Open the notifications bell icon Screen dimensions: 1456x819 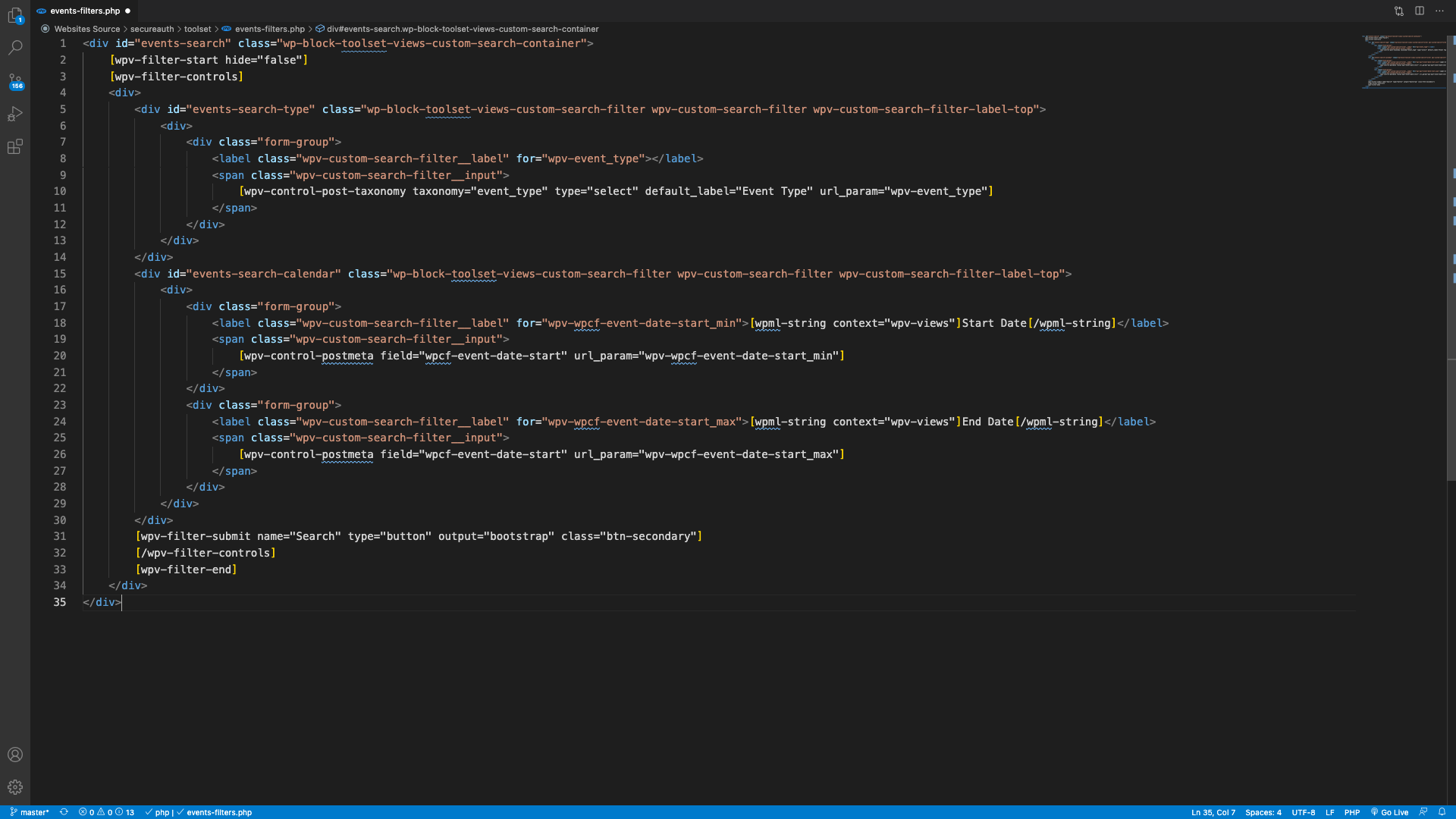(x=1442, y=812)
